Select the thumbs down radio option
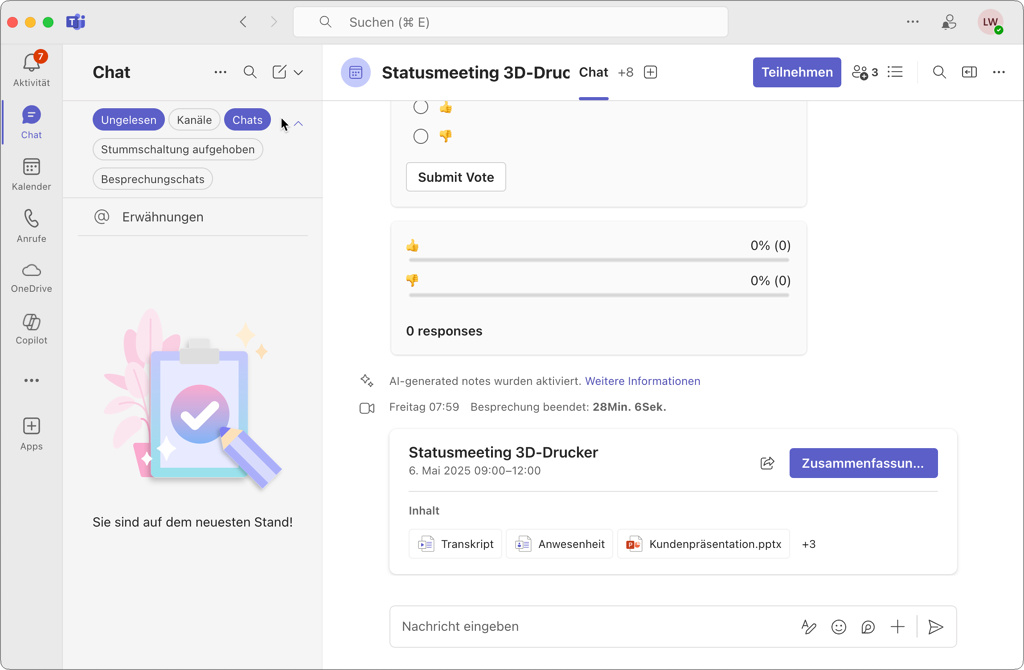 [421, 136]
